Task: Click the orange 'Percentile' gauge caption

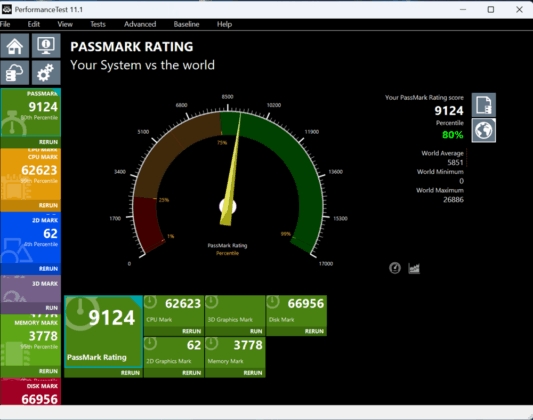Action: coord(227,253)
